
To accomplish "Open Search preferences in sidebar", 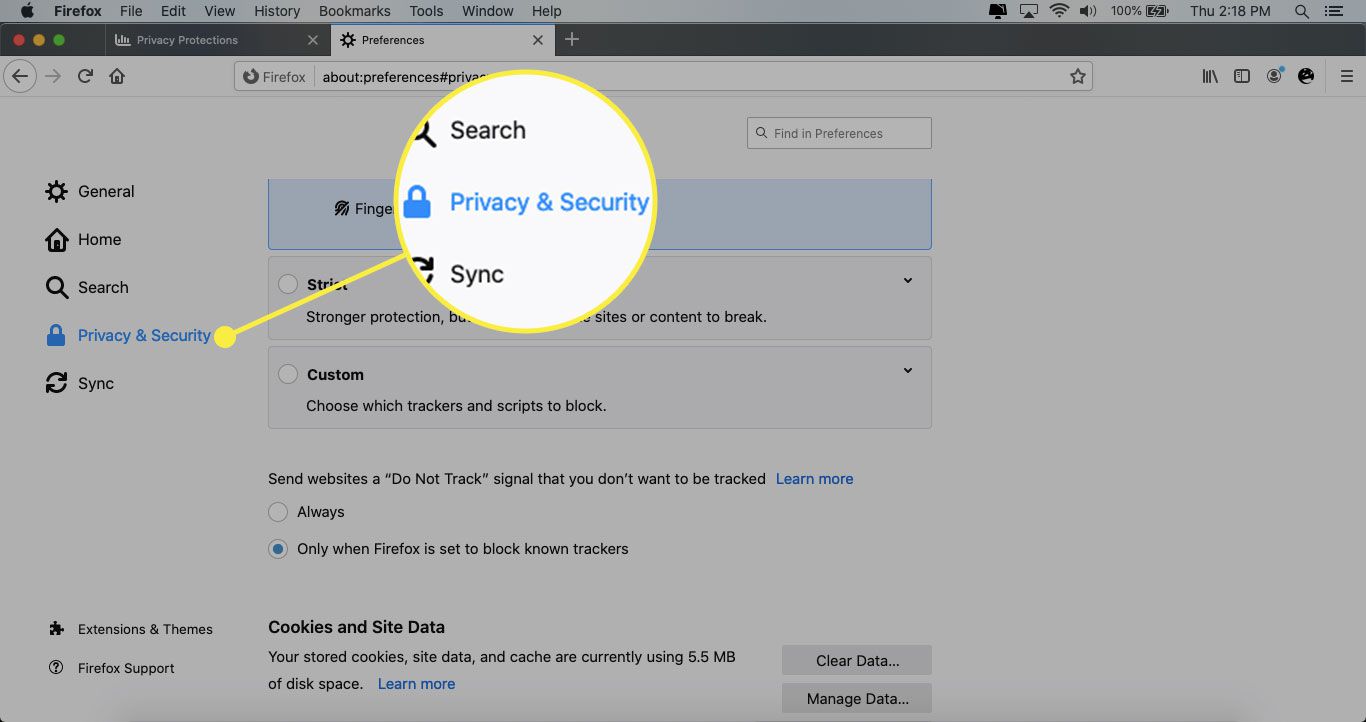I will point(87,287).
